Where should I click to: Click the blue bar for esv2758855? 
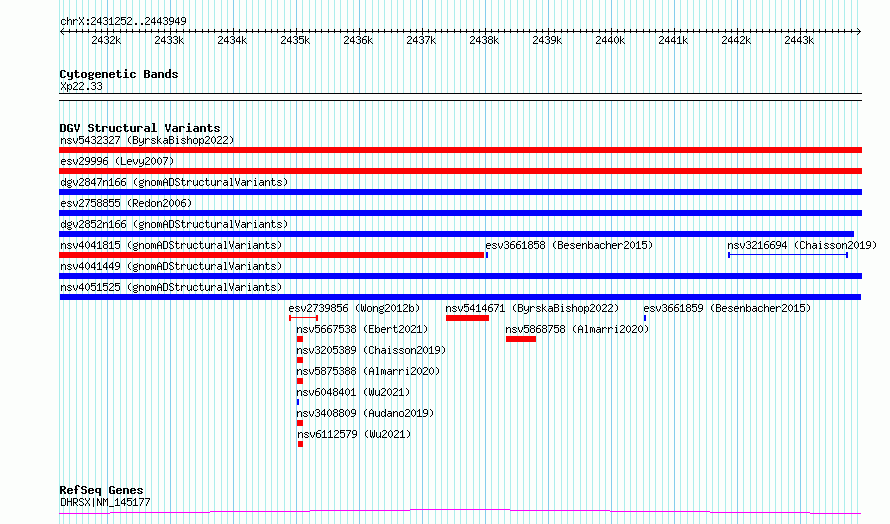(460, 213)
